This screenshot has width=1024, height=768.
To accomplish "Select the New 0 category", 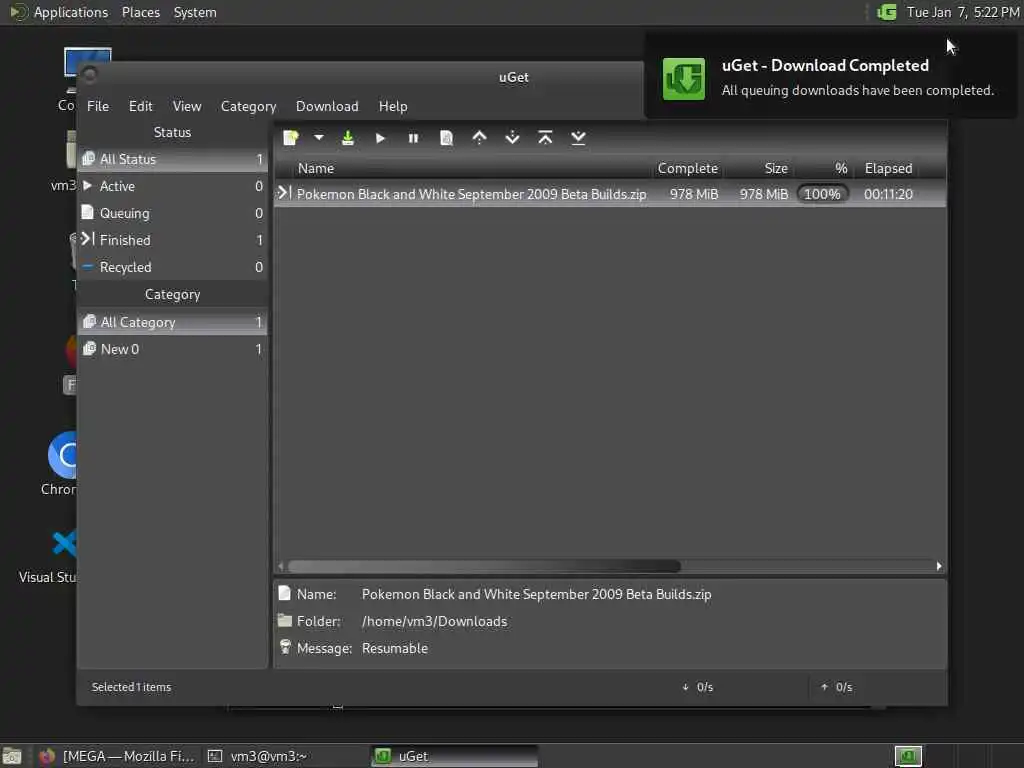I will (x=172, y=349).
